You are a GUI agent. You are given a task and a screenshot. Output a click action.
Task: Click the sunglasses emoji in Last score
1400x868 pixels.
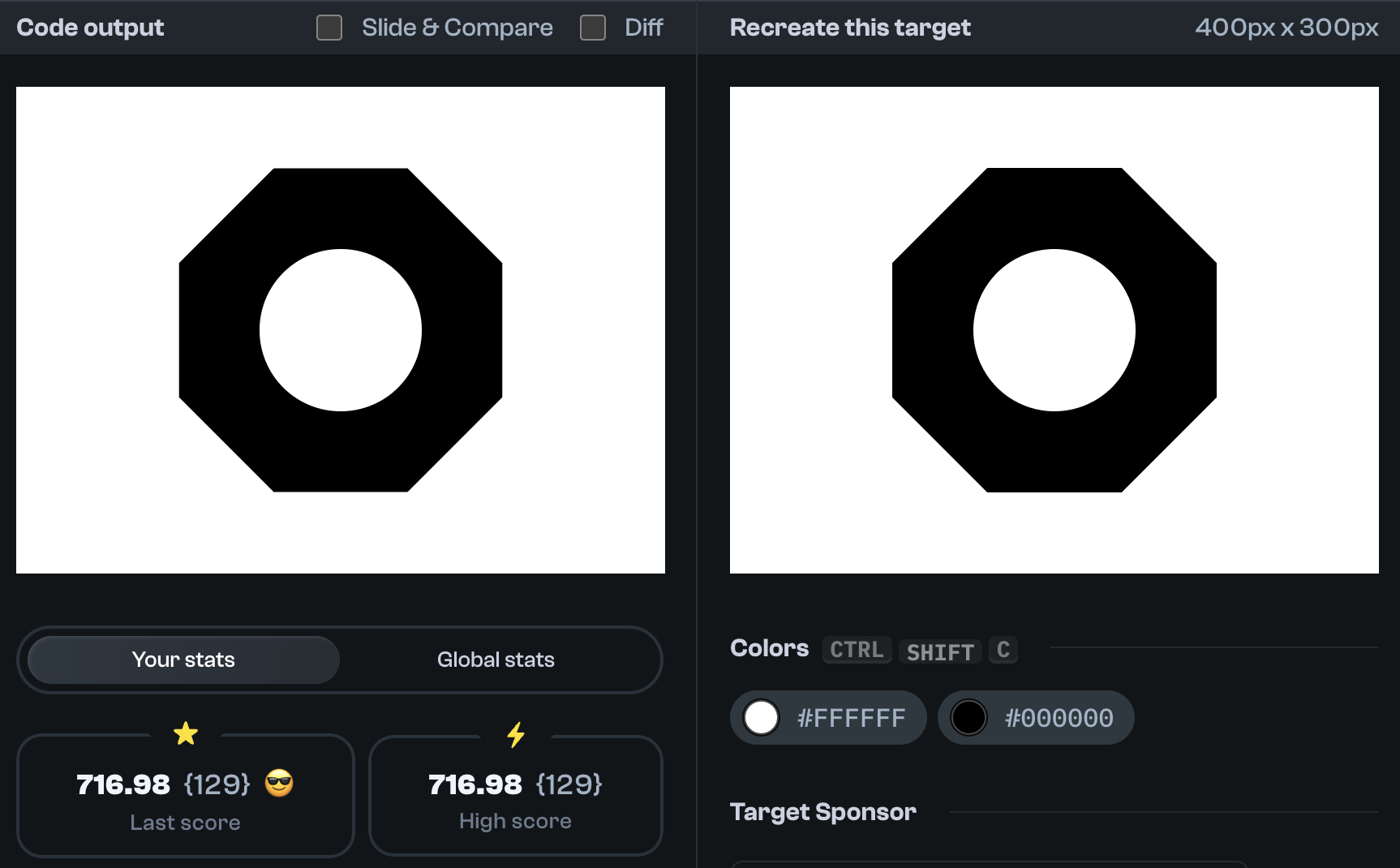(x=279, y=783)
